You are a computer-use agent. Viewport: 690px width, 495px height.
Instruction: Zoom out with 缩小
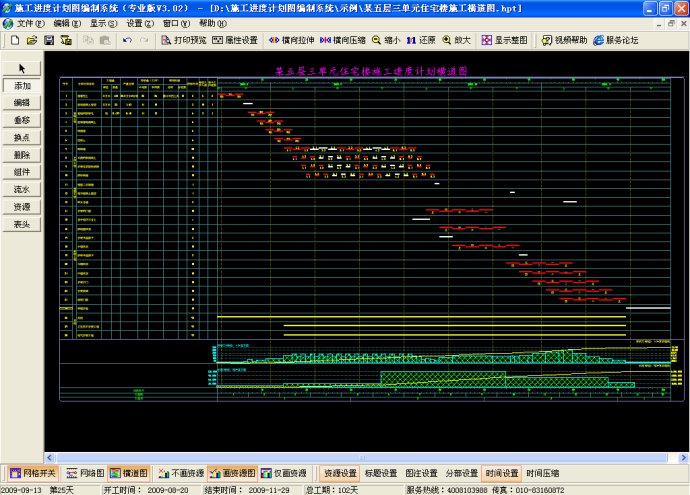386,40
